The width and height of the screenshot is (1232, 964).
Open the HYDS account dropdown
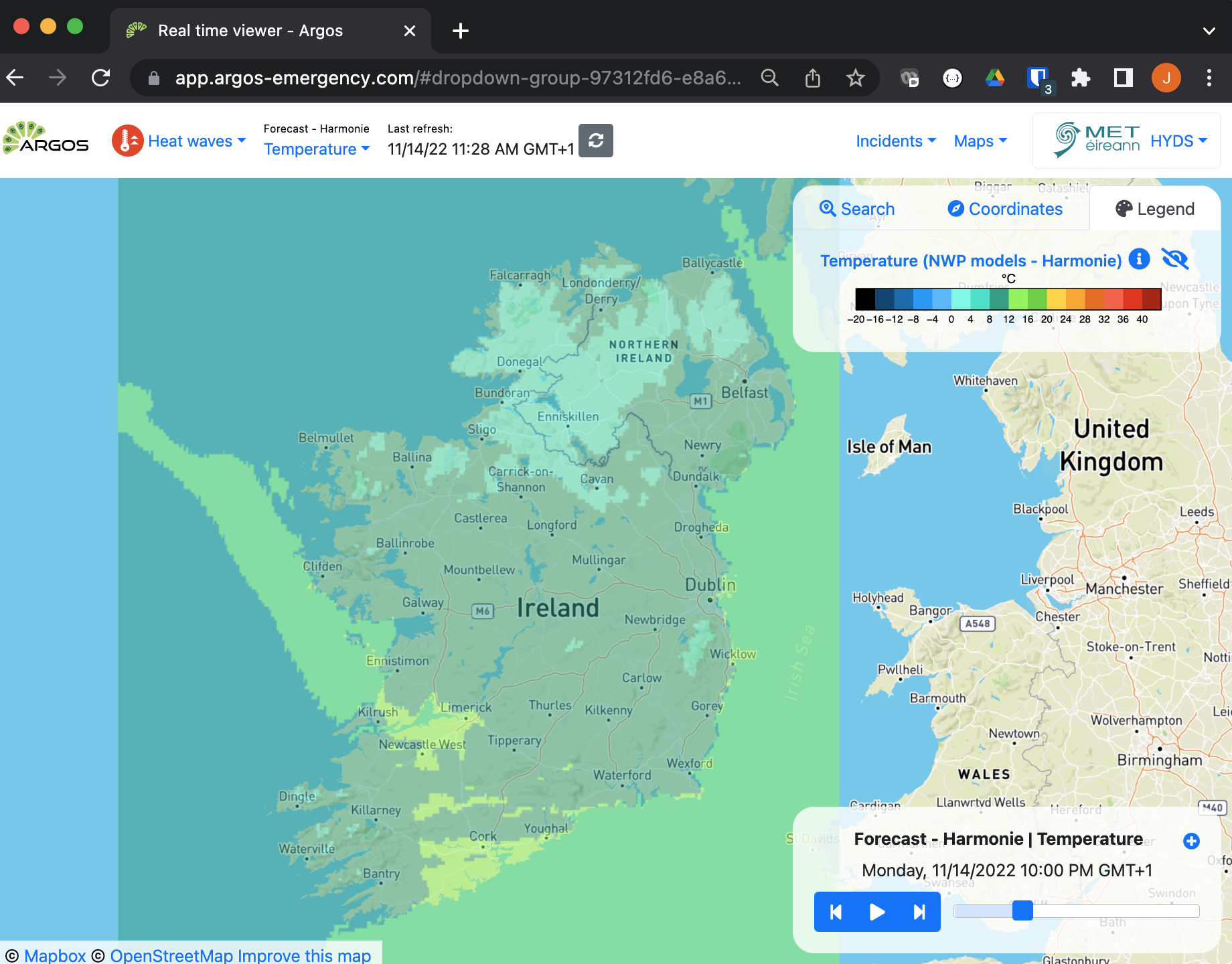1178,141
